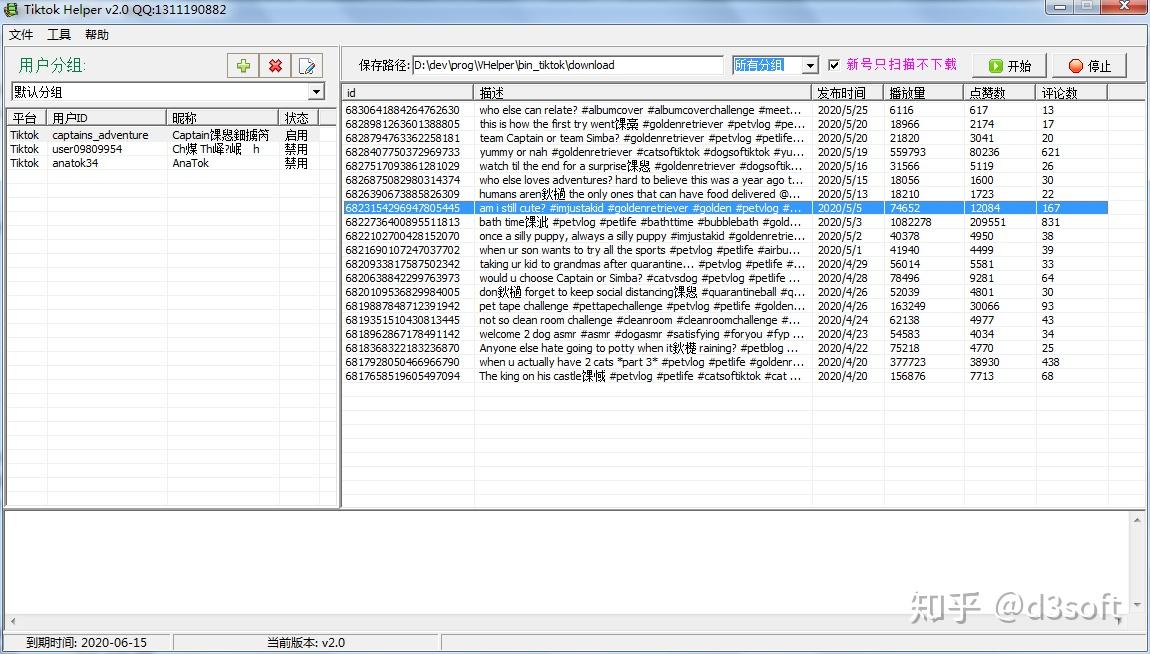Select row 'when u actually have 2 cats'
Screen dimensions: 1150x654
coord(725,361)
